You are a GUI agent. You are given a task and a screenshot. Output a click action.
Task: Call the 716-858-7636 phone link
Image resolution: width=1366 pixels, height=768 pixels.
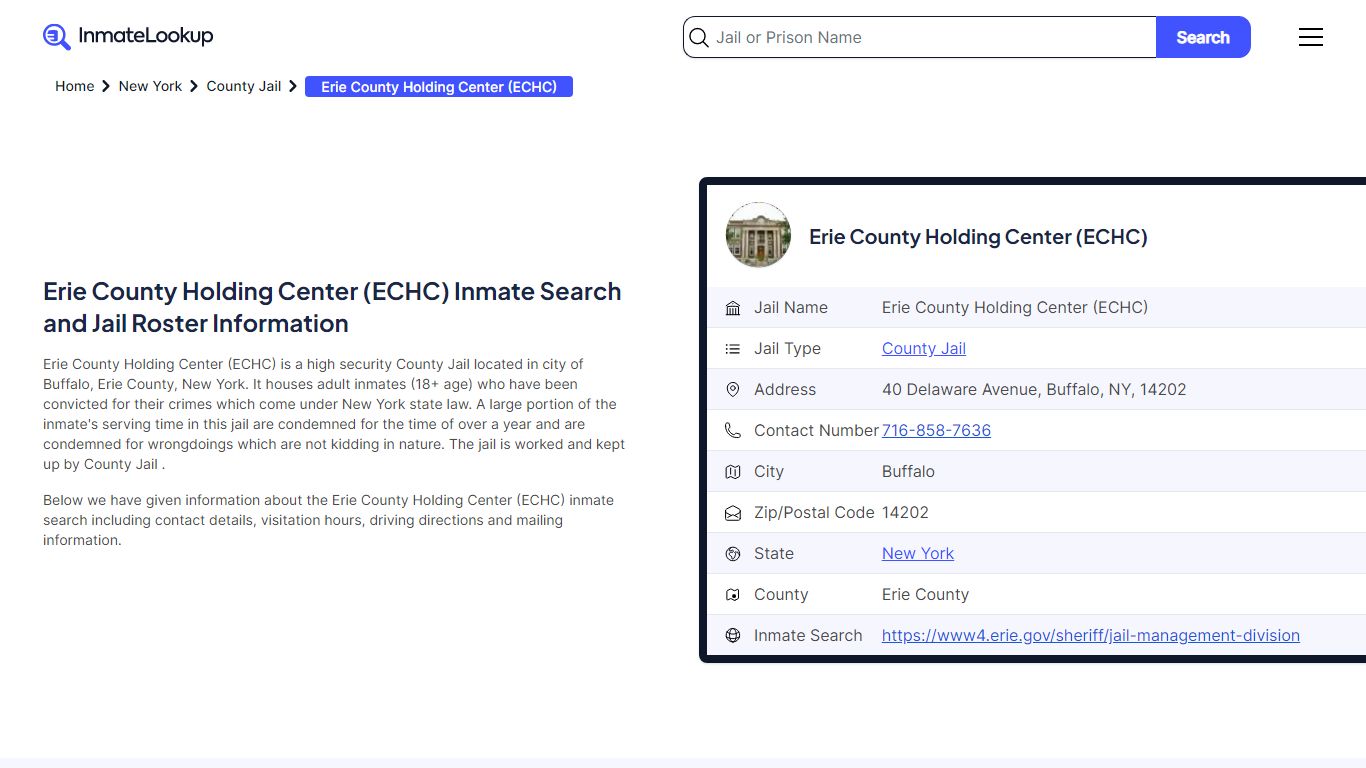[936, 431]
